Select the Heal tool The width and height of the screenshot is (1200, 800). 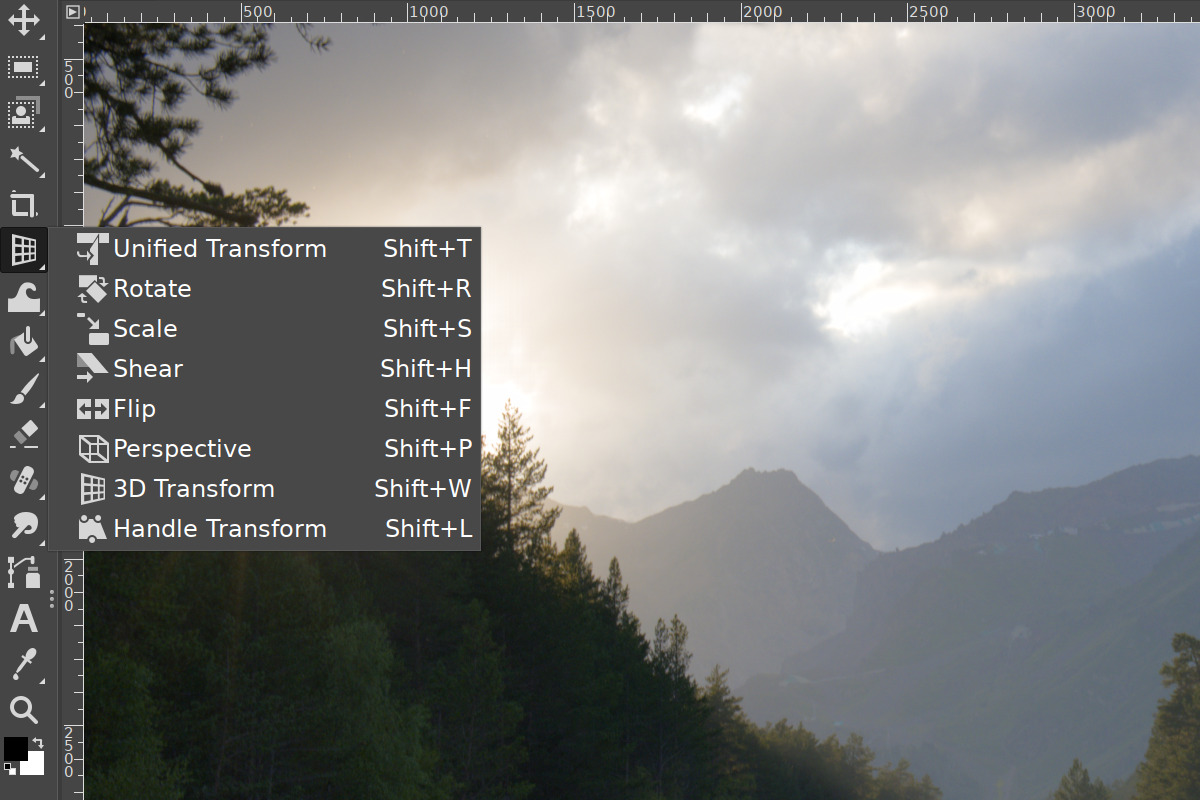coord(25,479)
